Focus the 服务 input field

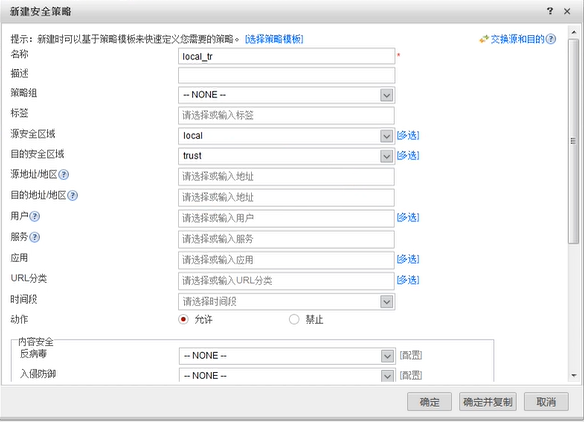click(286, 239)
